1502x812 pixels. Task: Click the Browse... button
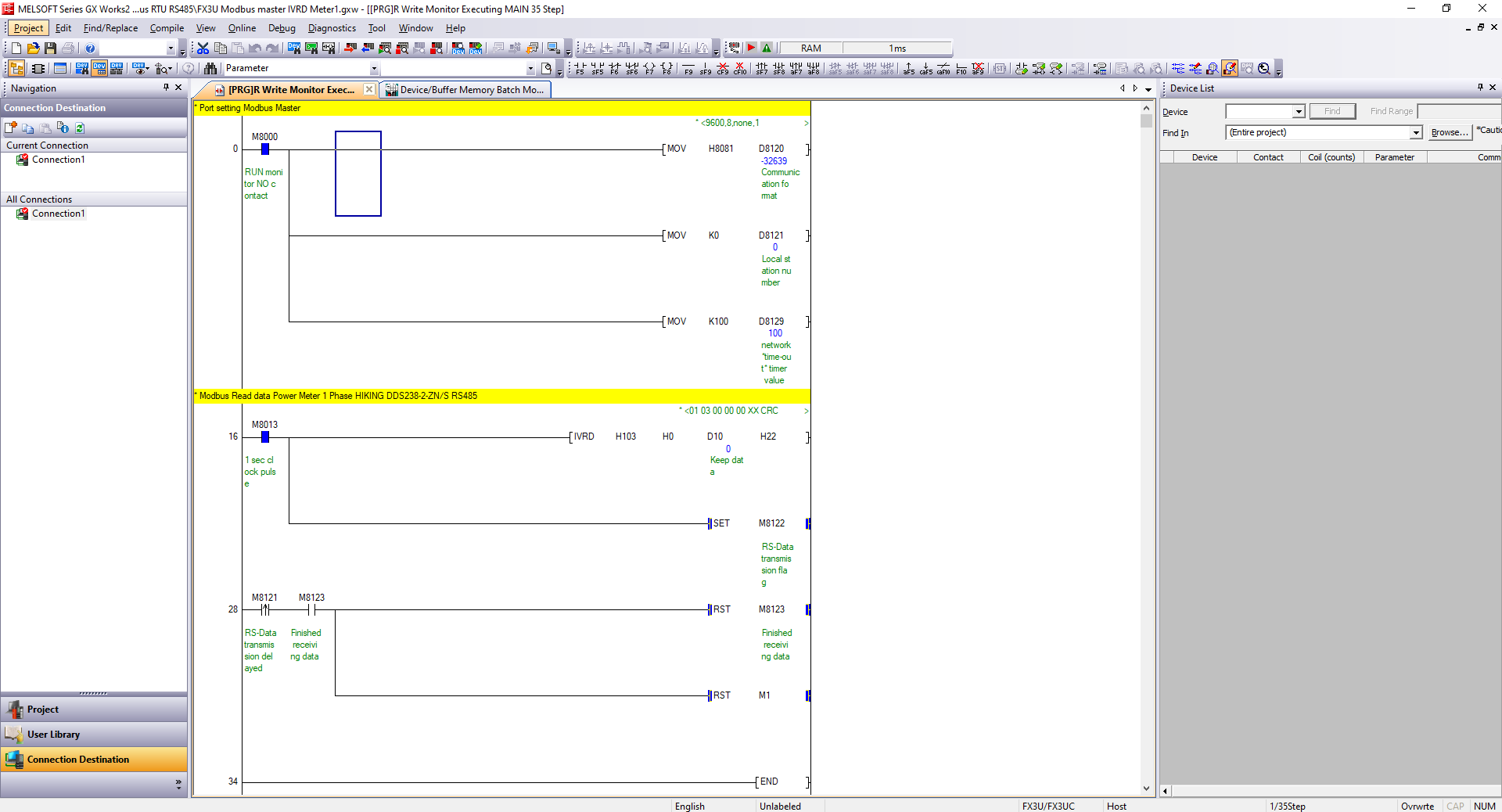[1449, 133]
